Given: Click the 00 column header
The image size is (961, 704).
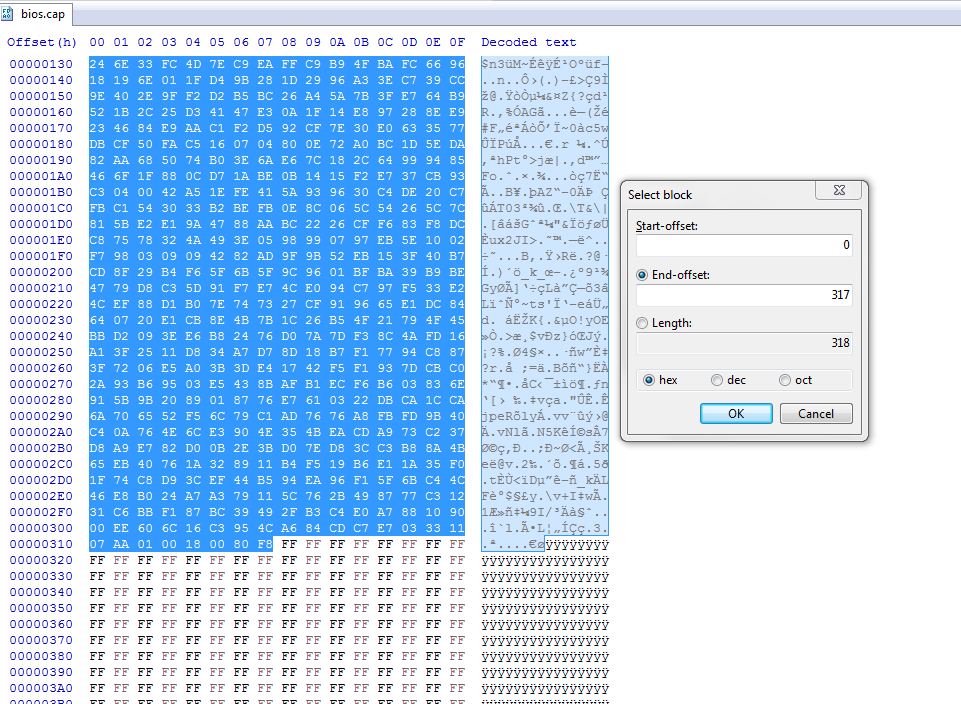Looking at the screenshot, I should click(97, 42).
